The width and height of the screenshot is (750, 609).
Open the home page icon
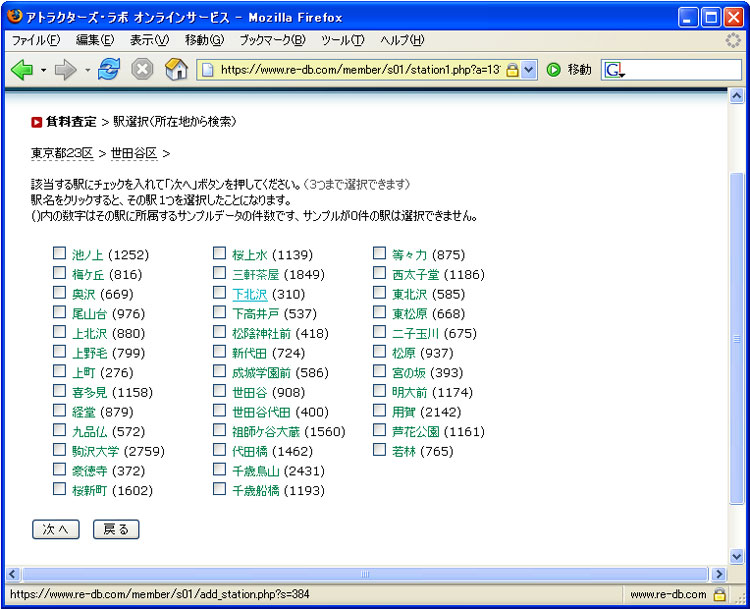(176, 70)
